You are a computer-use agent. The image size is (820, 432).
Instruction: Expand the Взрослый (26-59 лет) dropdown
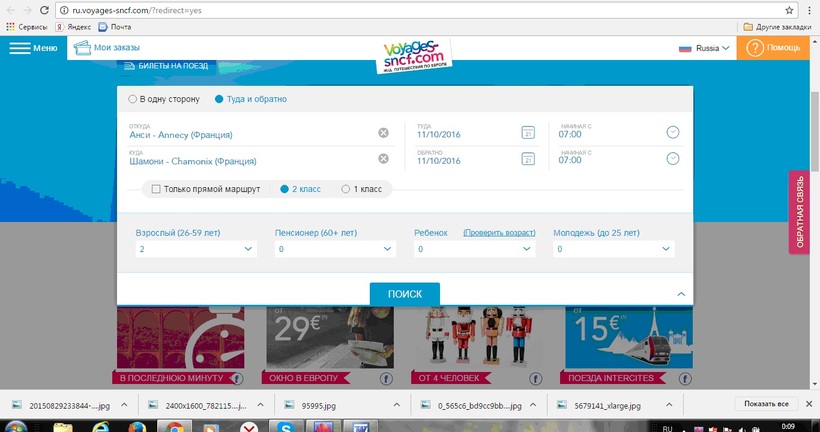click(195, 249)
